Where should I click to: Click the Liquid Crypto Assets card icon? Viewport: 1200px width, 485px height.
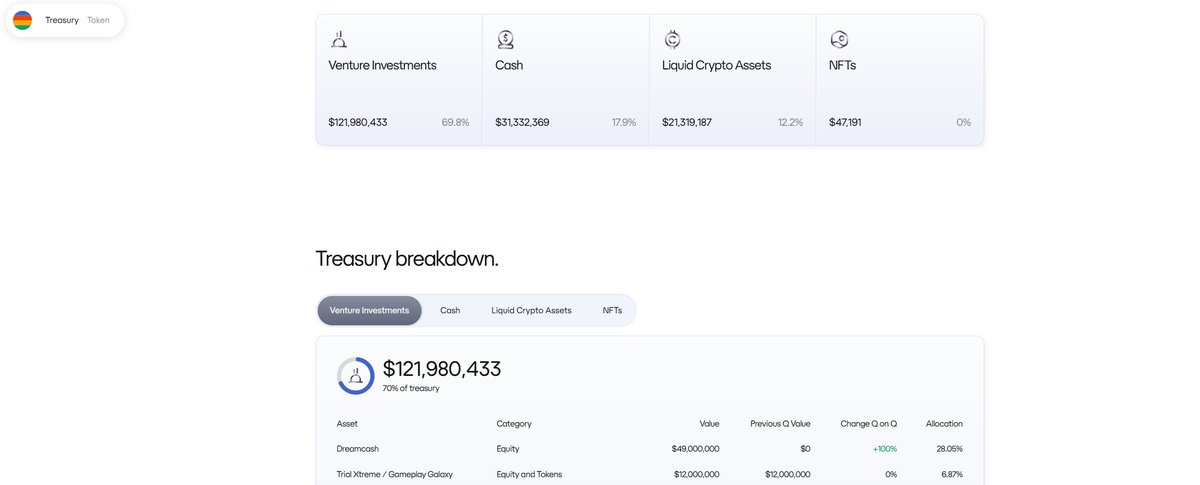click(x=672, y=39)
